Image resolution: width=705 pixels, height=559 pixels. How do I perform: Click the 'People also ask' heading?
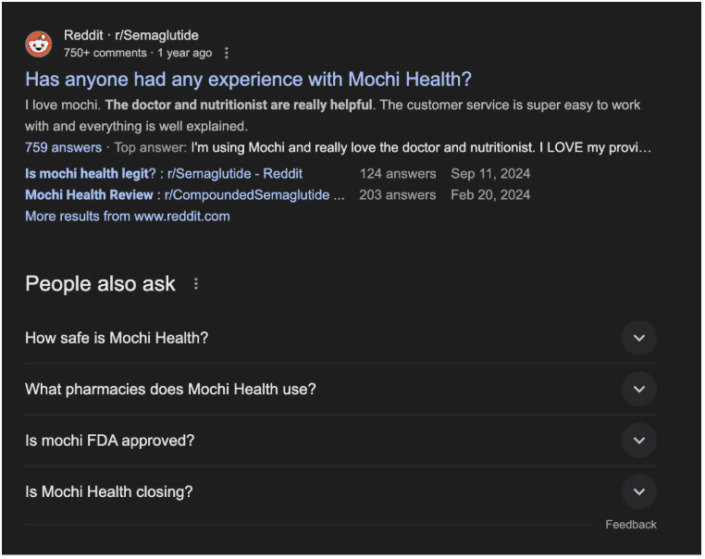[100, 284]
